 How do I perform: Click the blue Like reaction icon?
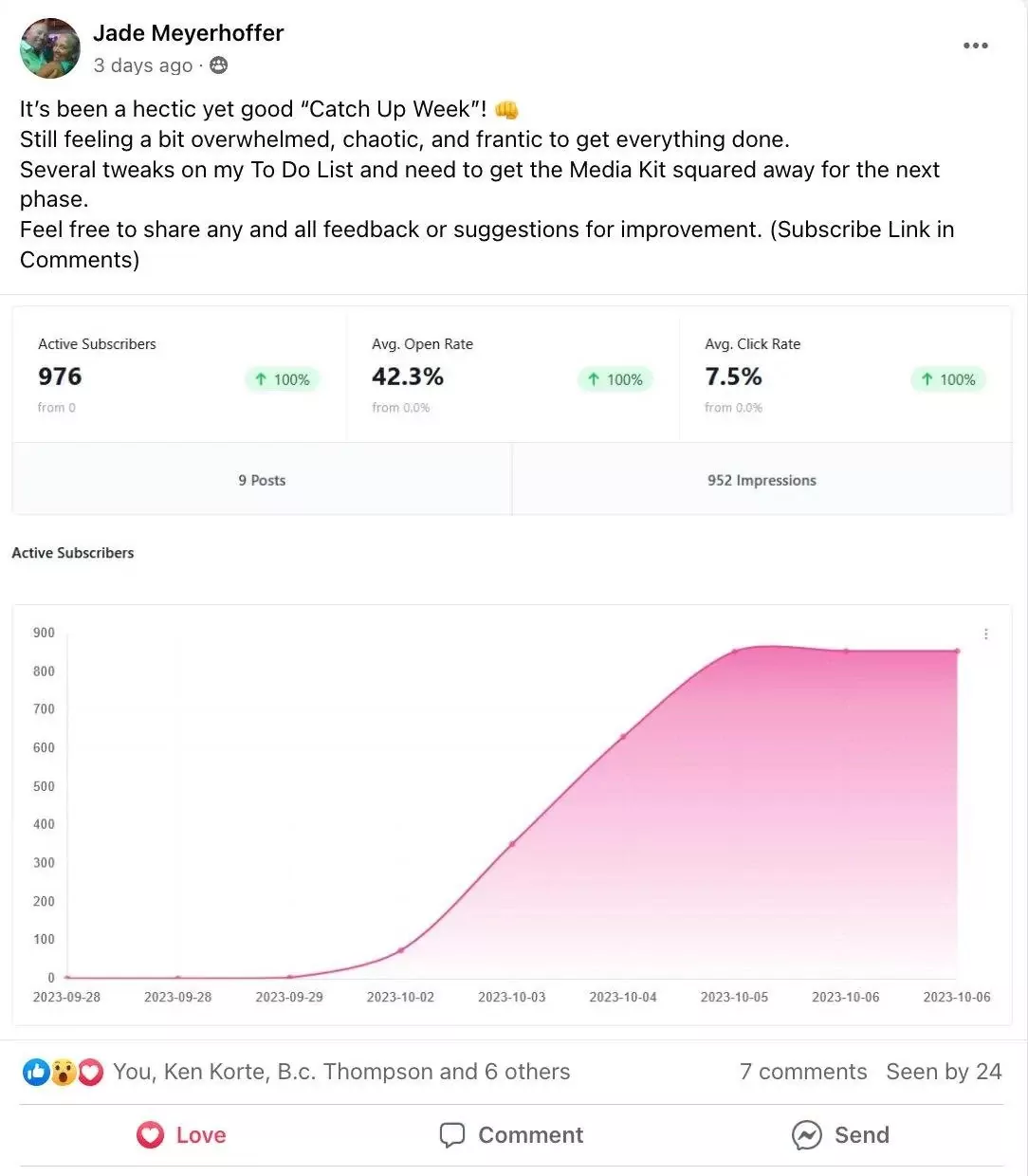coord(36,1073)
